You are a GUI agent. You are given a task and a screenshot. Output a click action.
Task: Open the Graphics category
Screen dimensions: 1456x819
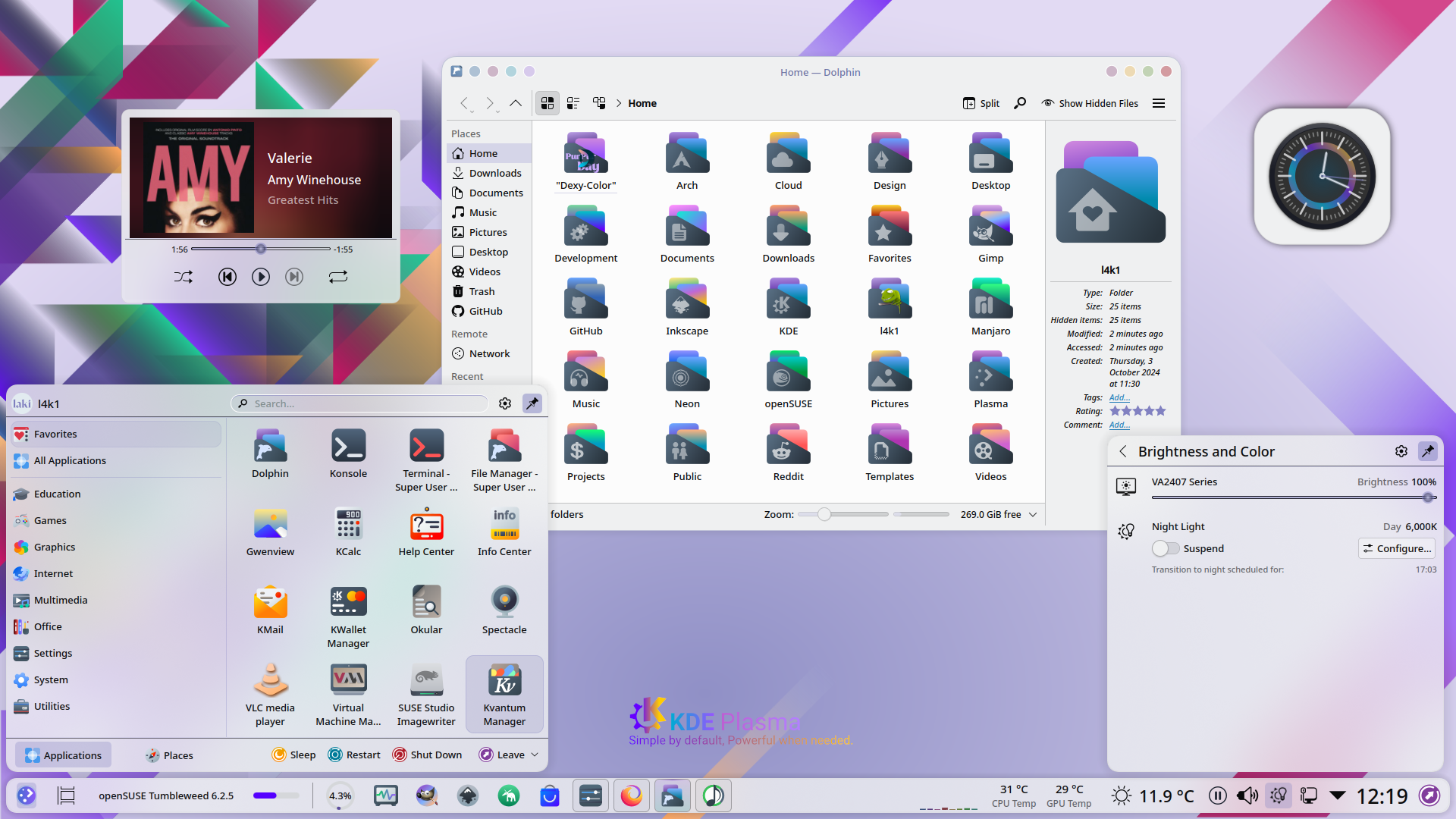point(116,547)
